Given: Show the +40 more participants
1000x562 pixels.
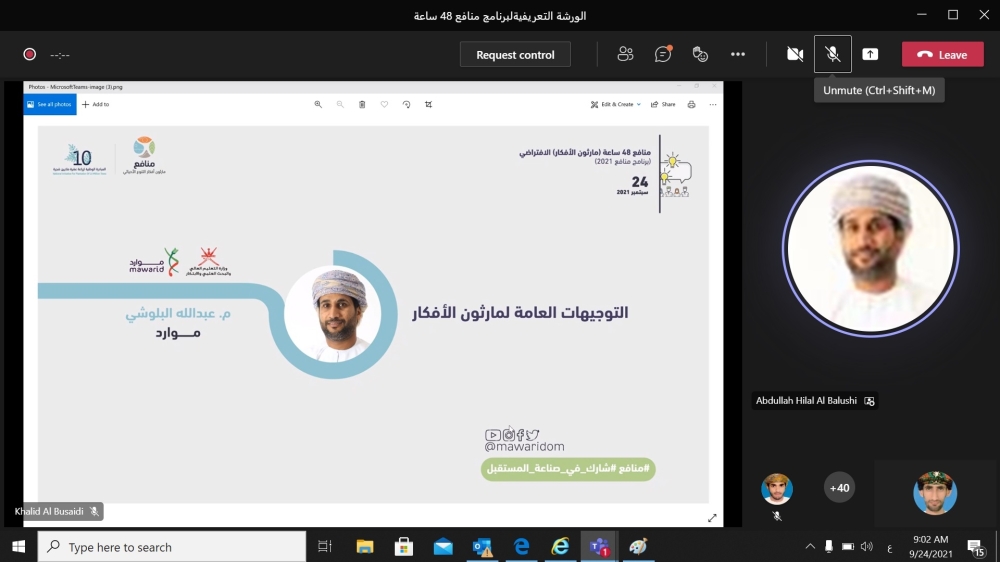Looking at the screenshot, I should (x=839, y=487).
